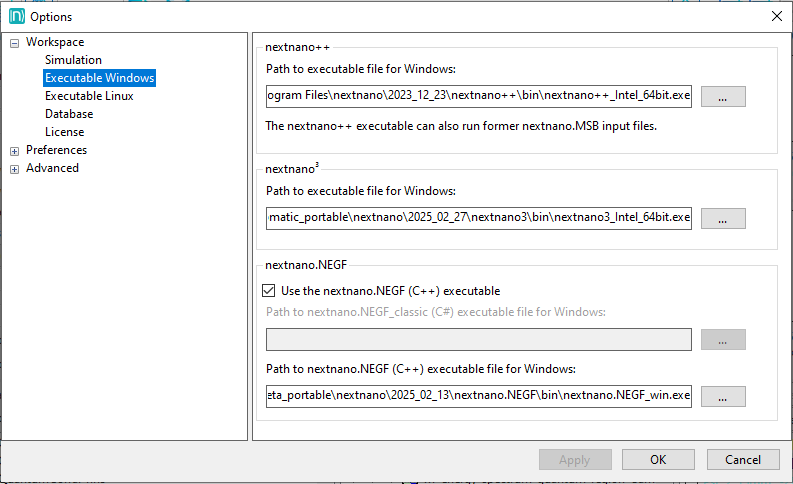Click the nextnano.NEGF (C++) path field
This screenshot has height=484, width=793.
(x=478, y=396)
